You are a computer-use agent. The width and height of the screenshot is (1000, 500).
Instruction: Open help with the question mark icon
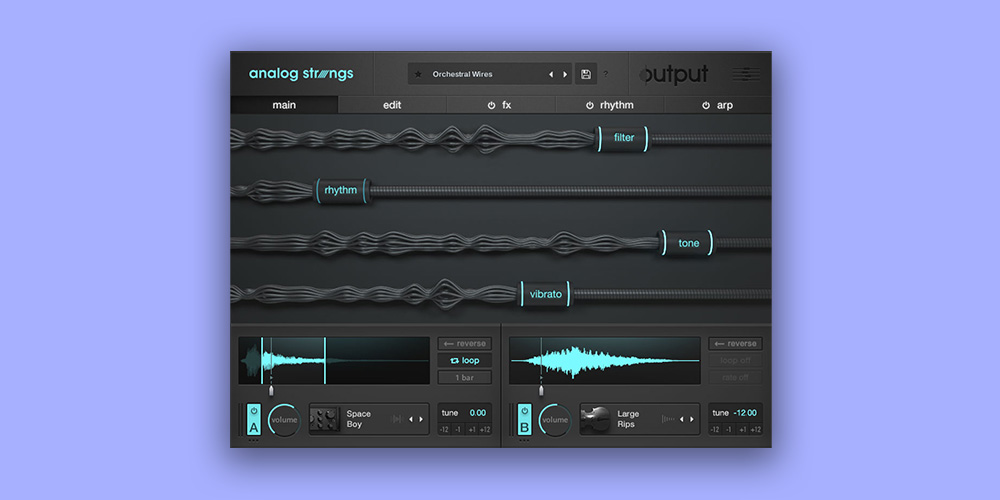pyautogui.click(x=606, y=74)
